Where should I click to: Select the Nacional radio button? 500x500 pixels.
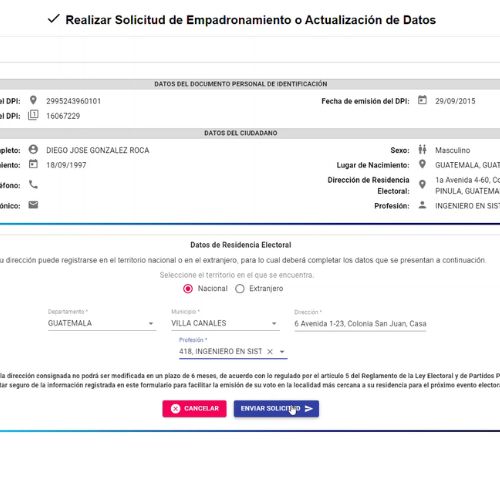pyautogui.click(x=188, y=289)
